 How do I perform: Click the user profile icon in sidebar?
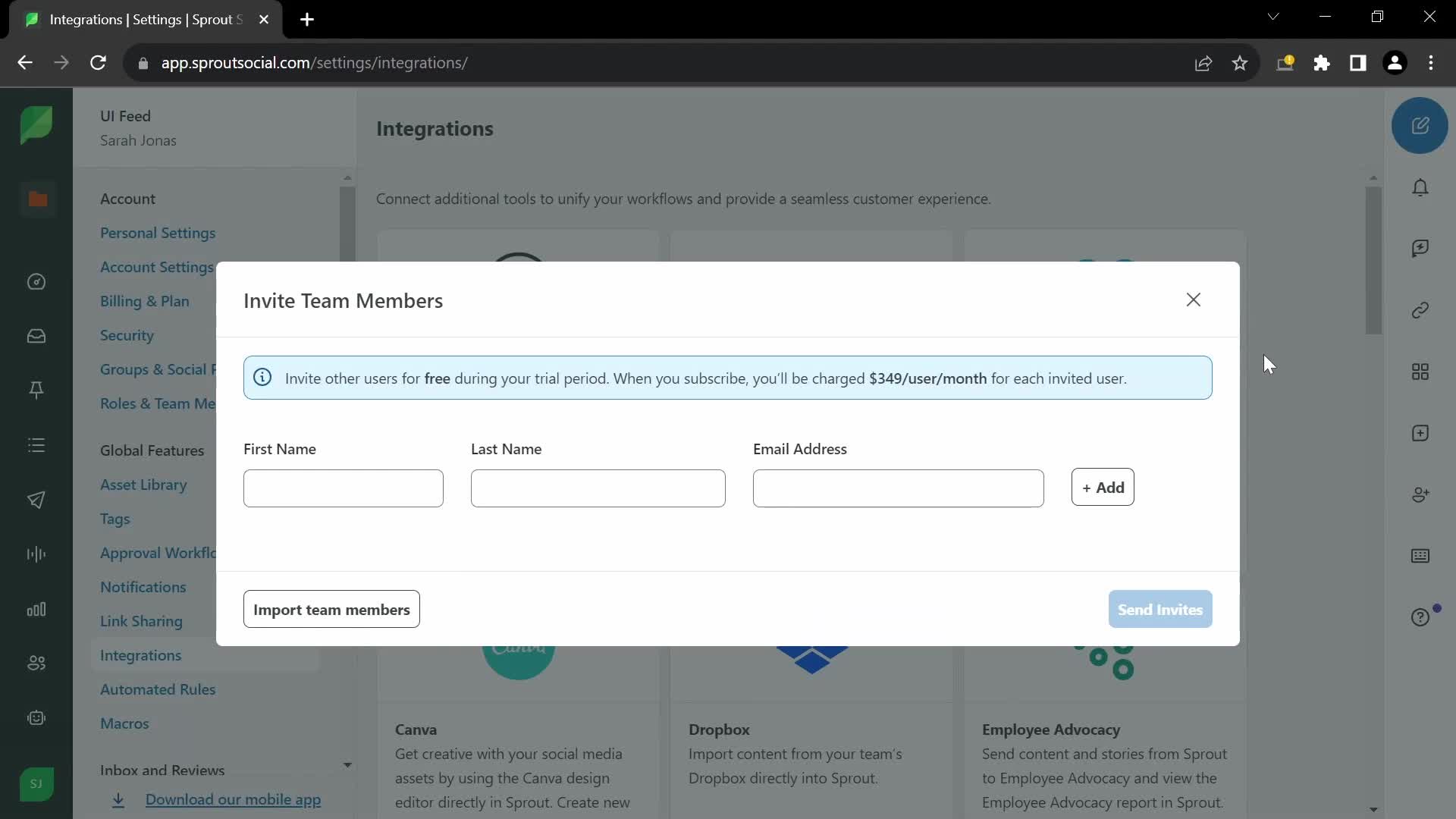(36, 784)
